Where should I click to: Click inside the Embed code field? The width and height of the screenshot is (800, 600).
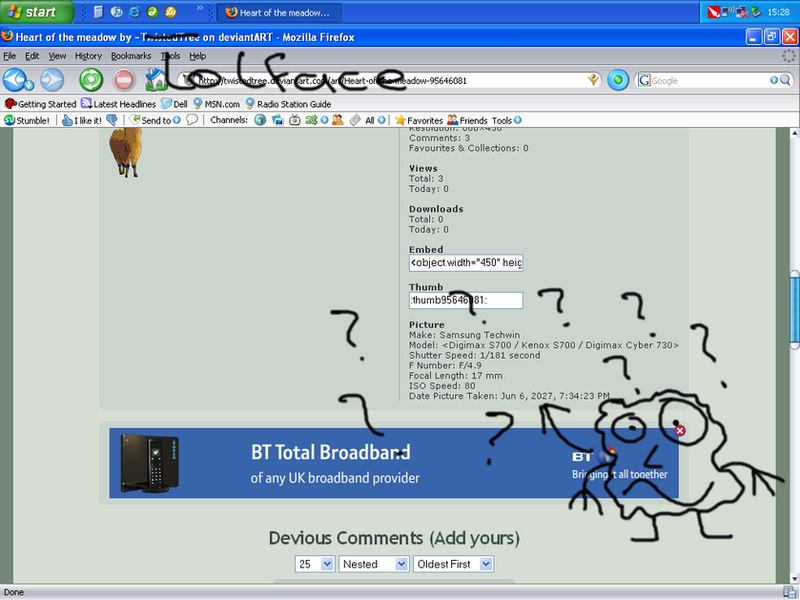466,263
